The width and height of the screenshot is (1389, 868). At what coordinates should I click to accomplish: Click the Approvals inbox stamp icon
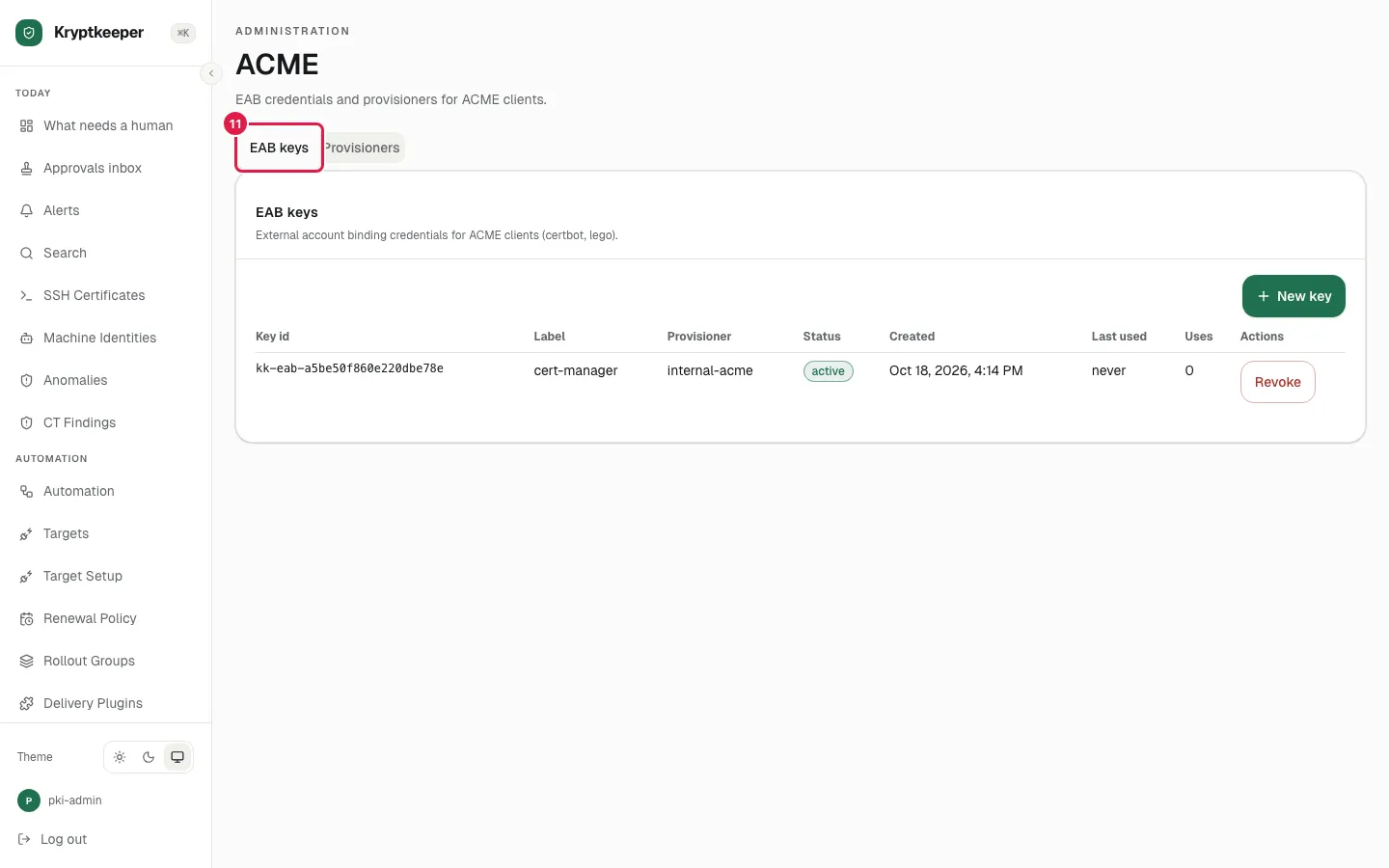point(26,168)
